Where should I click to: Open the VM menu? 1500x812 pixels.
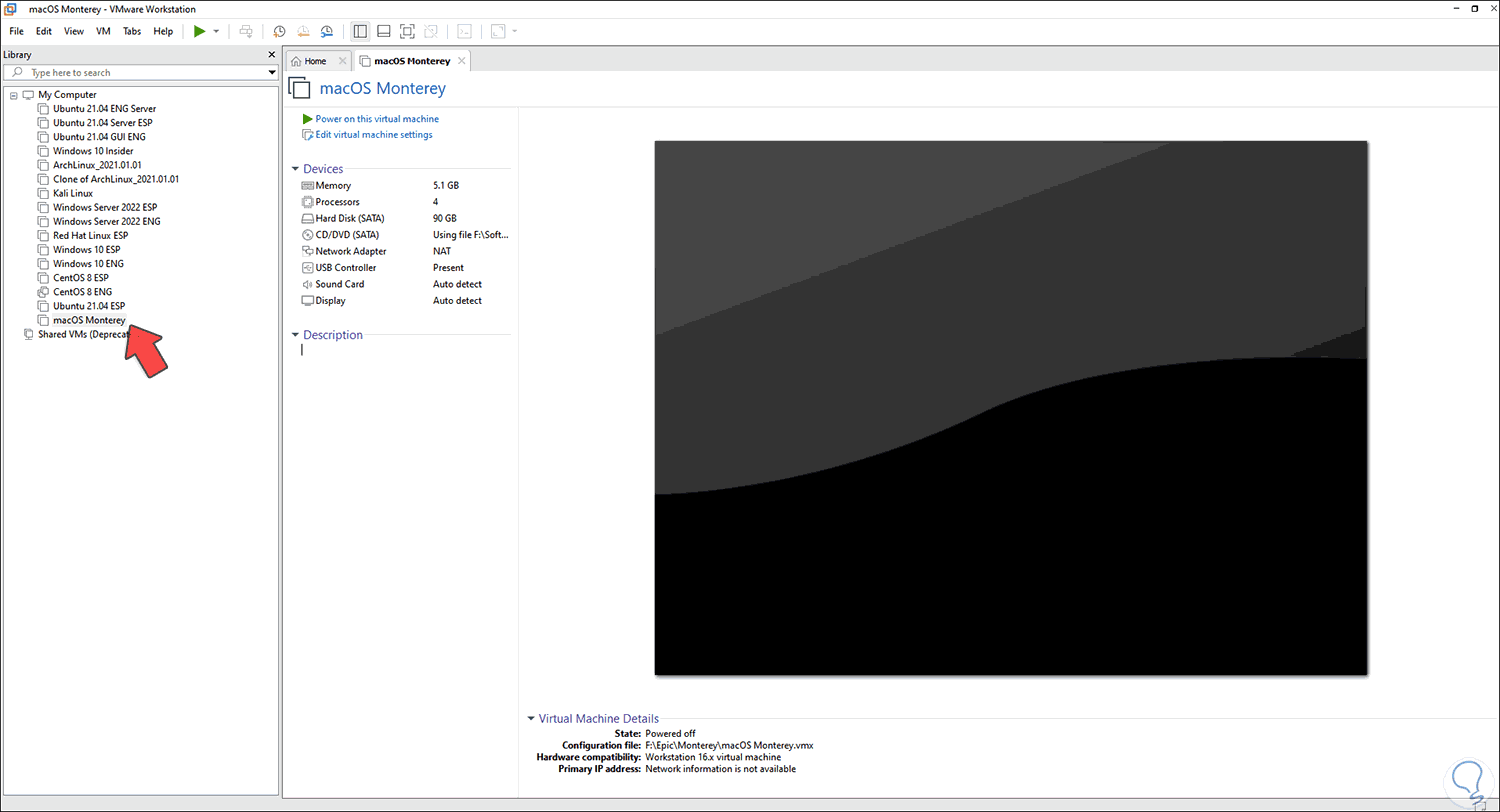pyautogui.click(x=103, y=31)
